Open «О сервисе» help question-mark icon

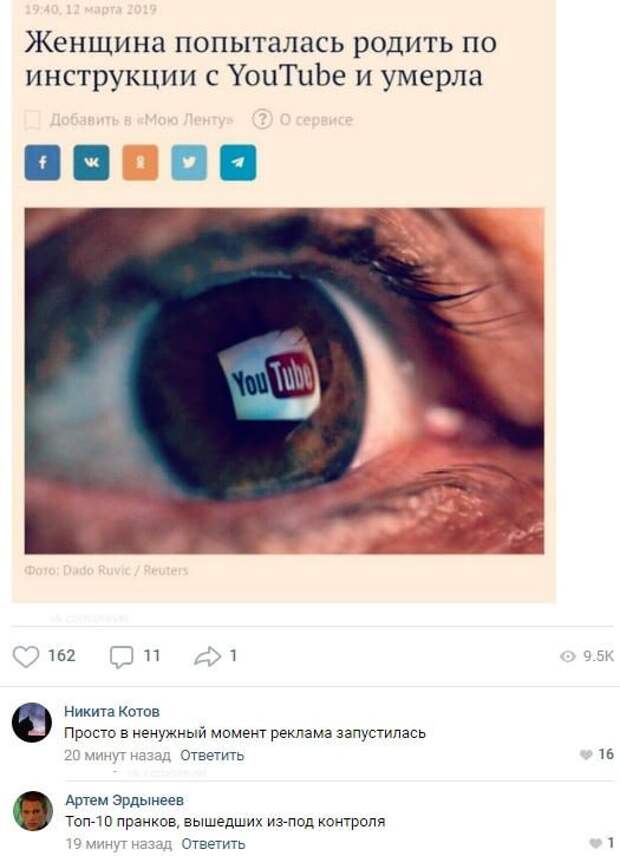[262, 119]
